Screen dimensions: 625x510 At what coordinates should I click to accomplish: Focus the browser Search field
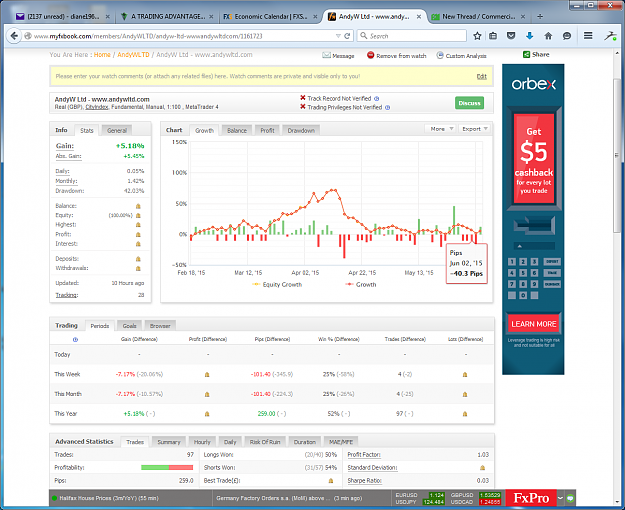coord(412,36)
